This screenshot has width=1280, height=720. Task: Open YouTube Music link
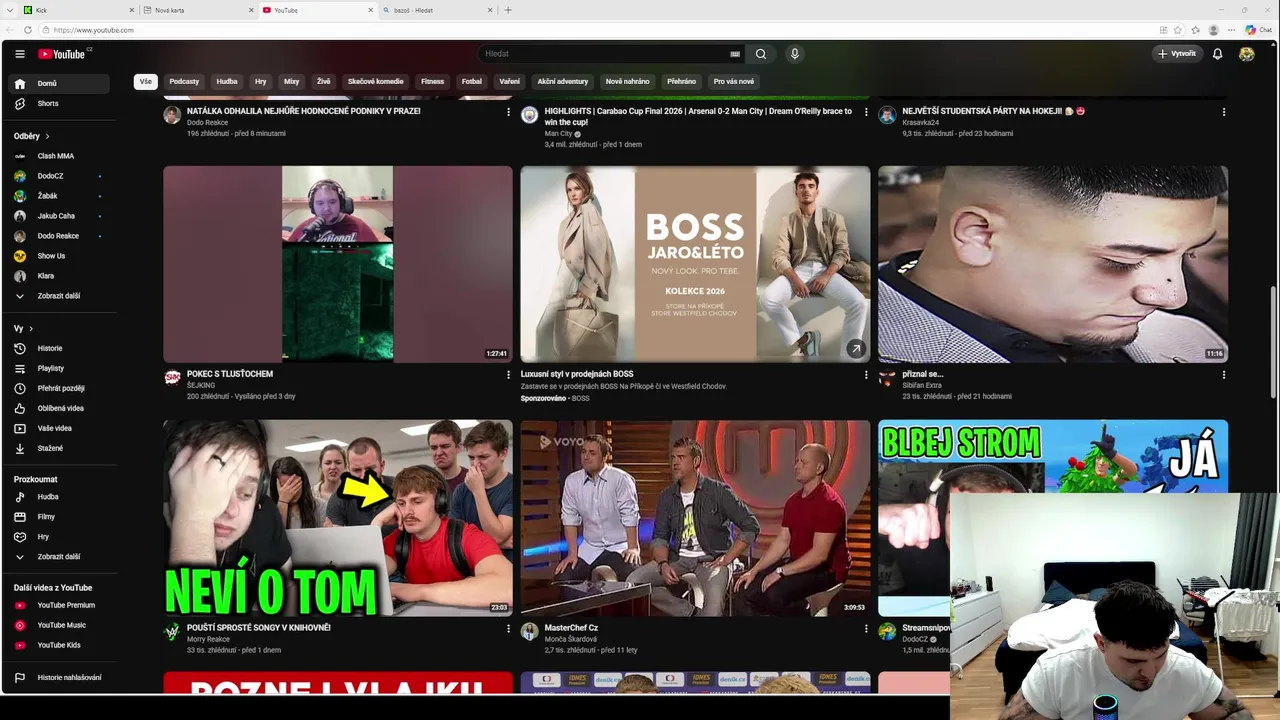point(60,625)
